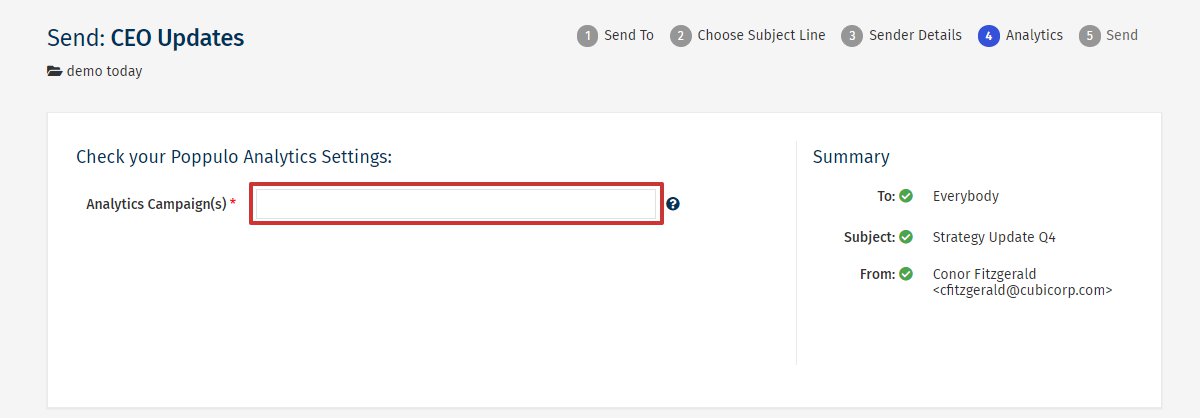Screen dimensions: 1200x418
Task: Click the Everybody recipient in Summary
Action: (965, 196)
